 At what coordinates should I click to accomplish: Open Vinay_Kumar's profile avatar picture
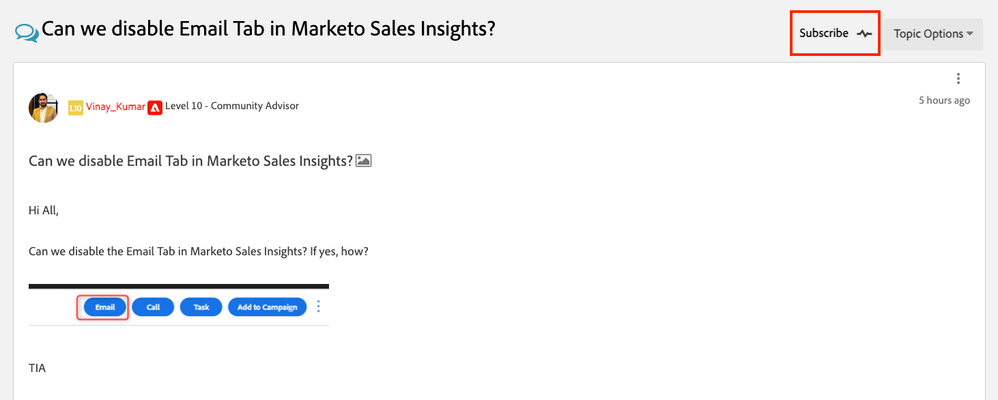click(44, 107)
